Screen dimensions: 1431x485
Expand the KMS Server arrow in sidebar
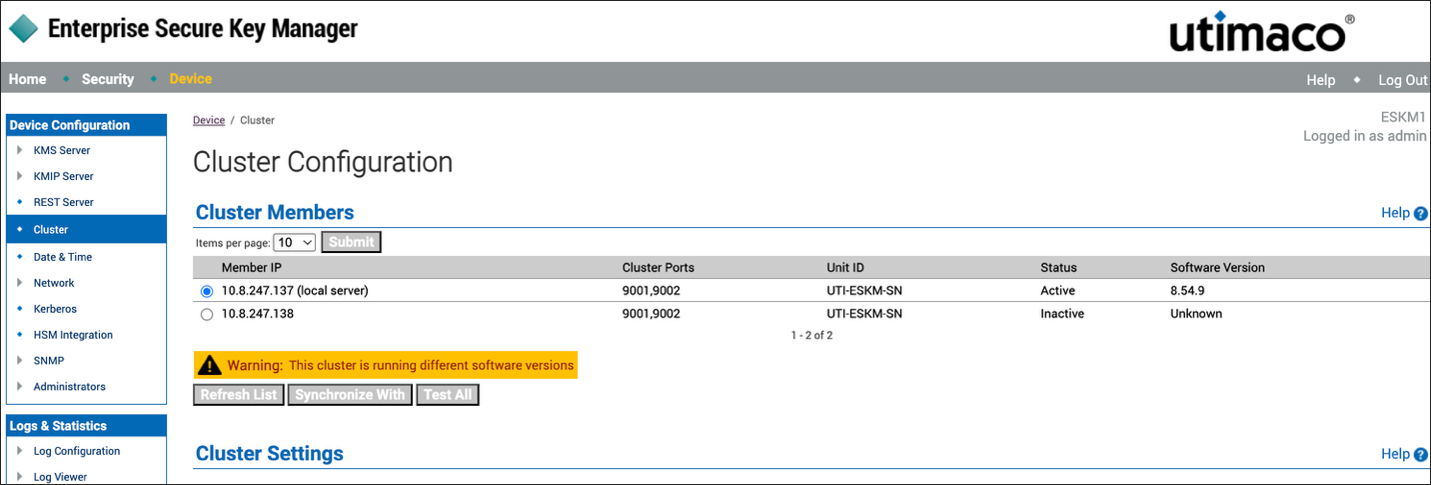(20, 150)
